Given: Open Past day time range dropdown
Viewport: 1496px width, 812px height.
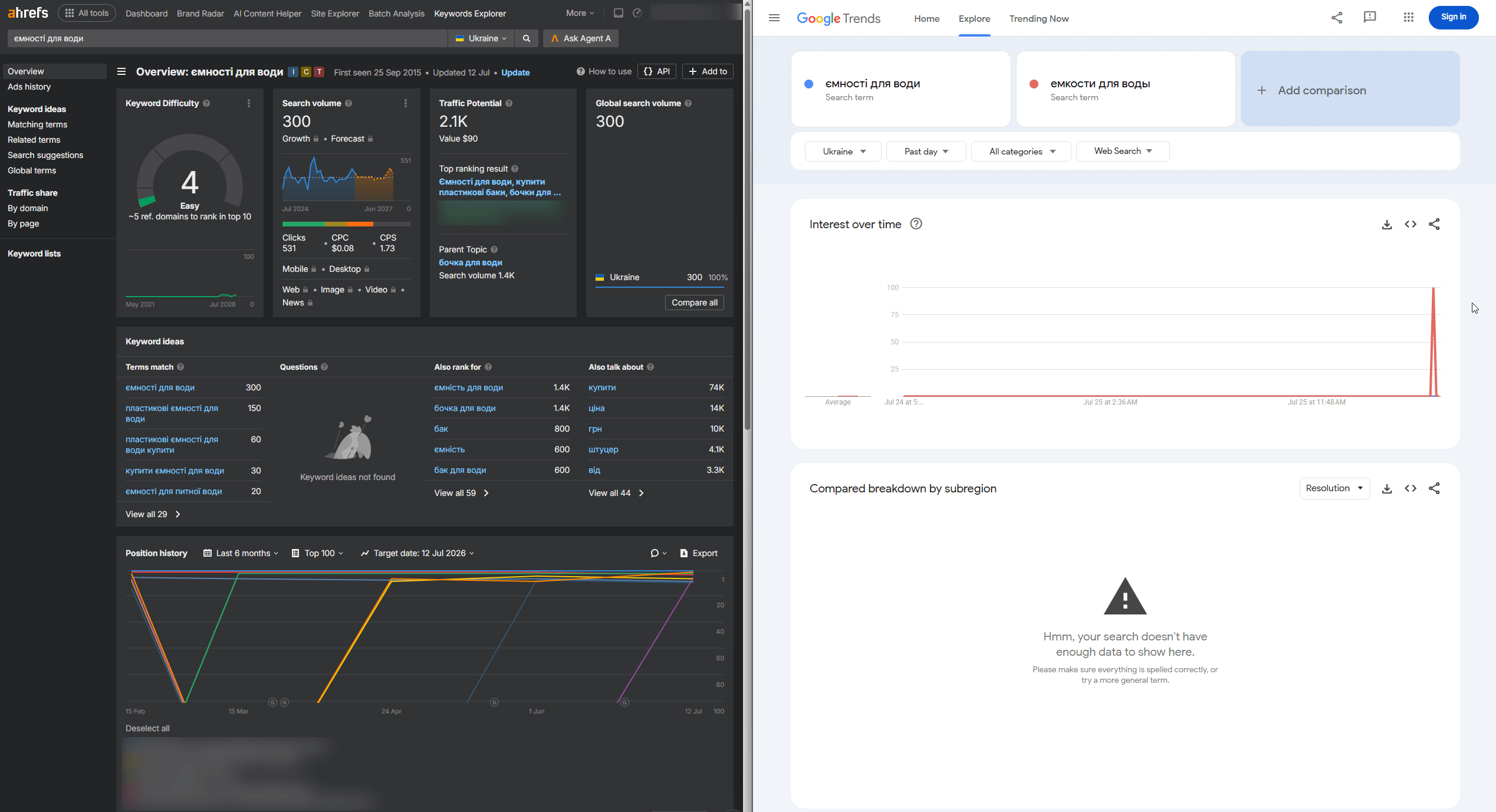Looking at the screenshot, I should (926, 152).
